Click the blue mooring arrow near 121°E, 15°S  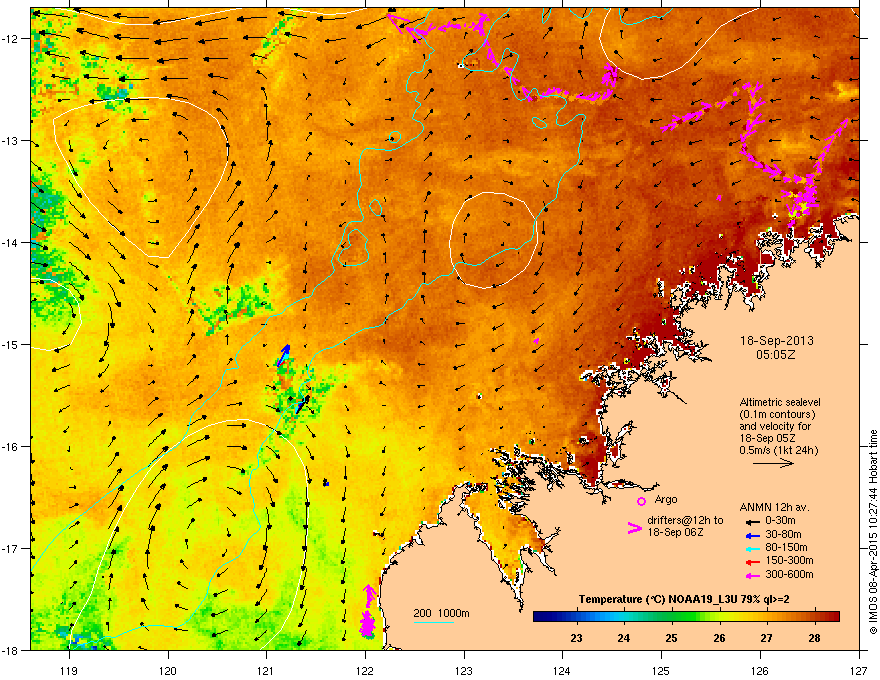[284, 355]
